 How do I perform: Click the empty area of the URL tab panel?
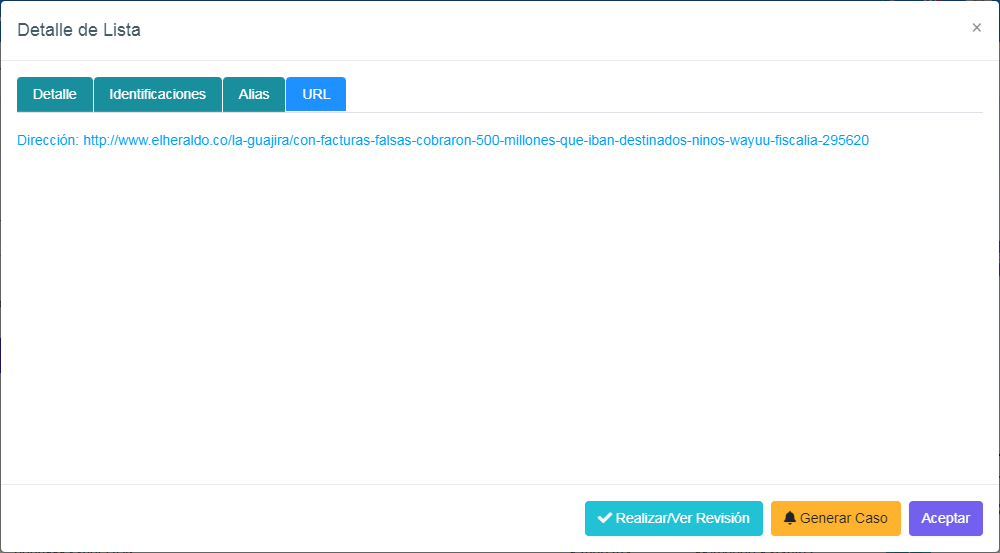coord(500,320)
